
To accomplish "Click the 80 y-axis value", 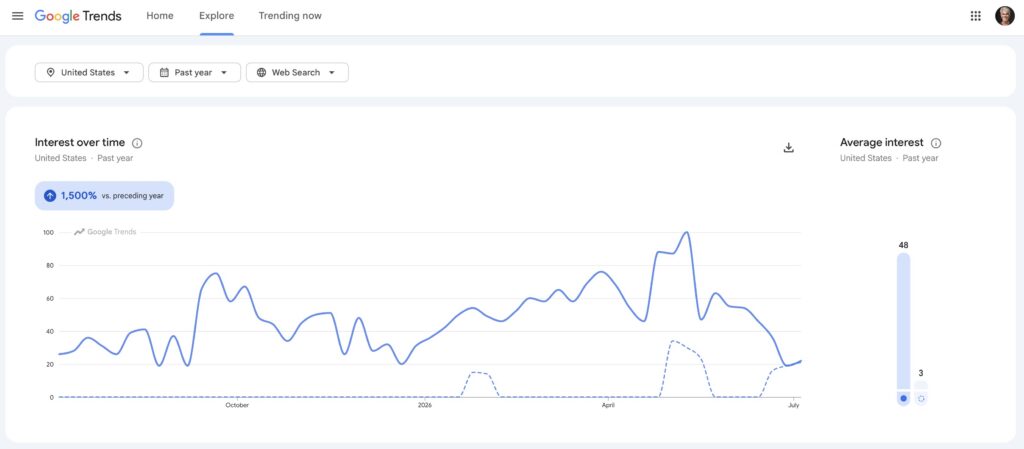I will [x=50, y=266].
